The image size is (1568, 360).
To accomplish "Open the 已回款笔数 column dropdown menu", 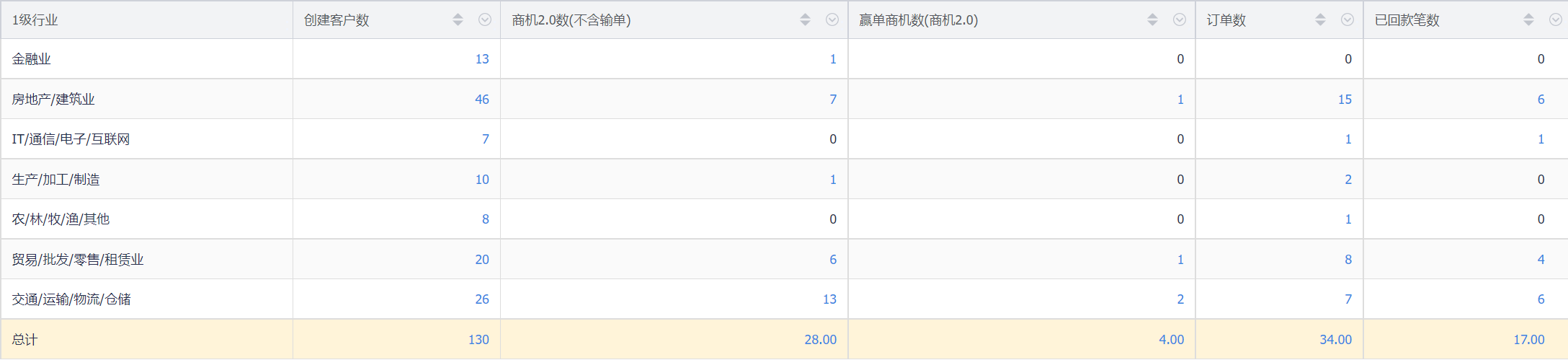I will point(1556,20).
